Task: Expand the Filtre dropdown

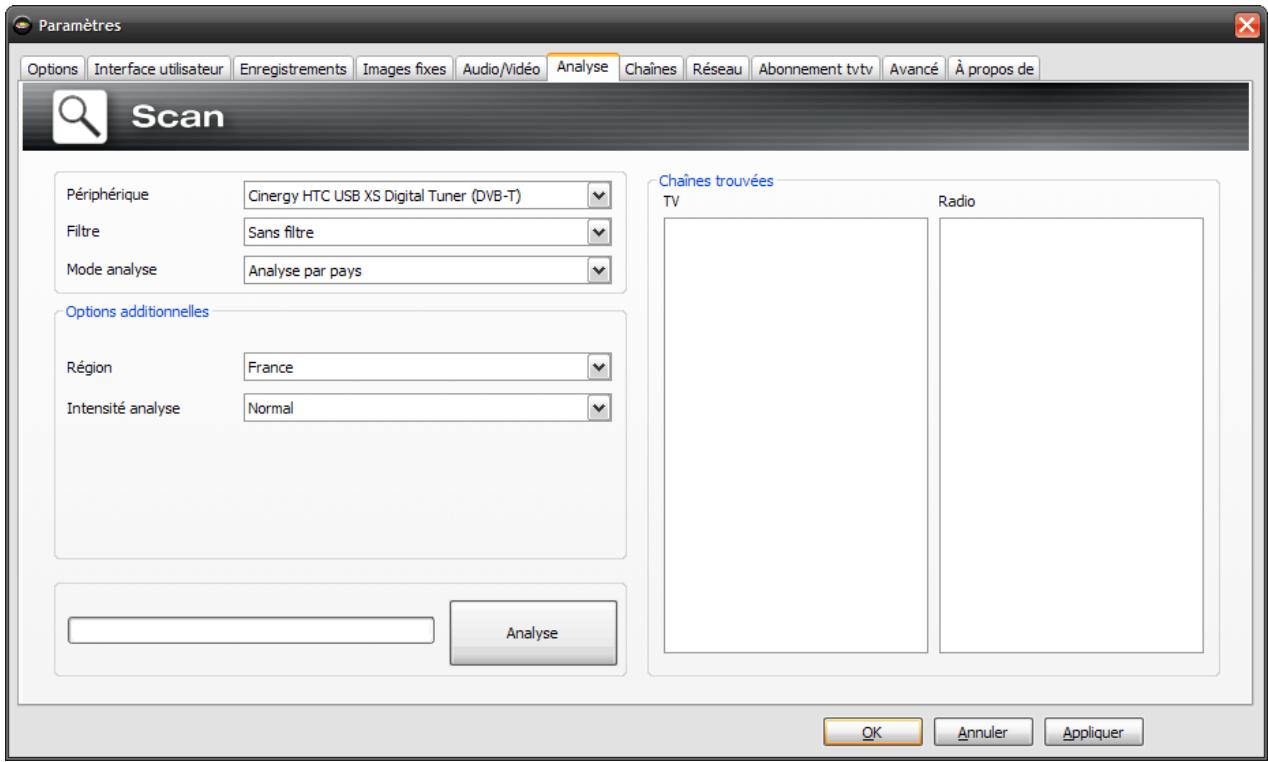Action: tap(598, 232)
